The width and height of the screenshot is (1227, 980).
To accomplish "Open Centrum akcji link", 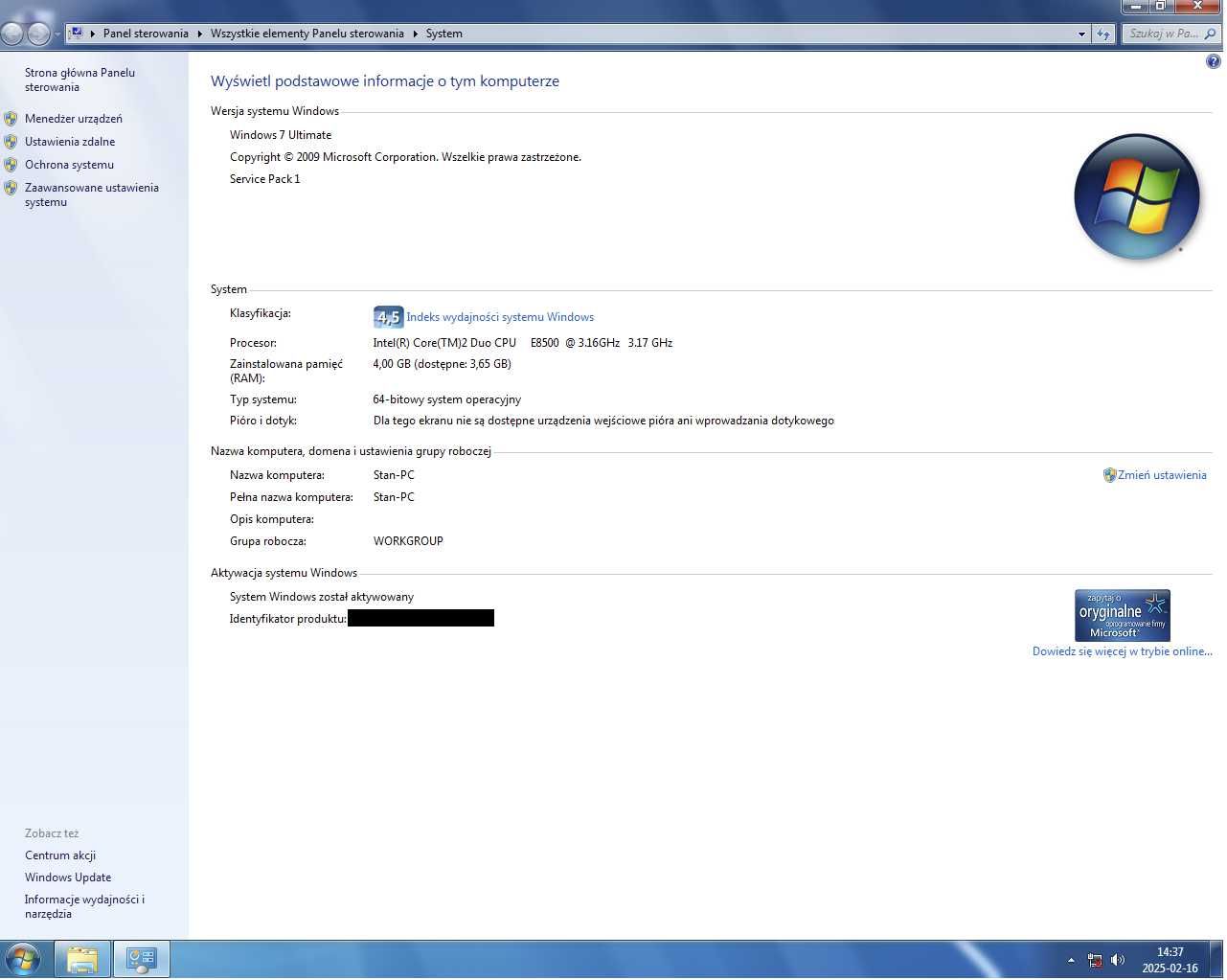I will [60, 855].
